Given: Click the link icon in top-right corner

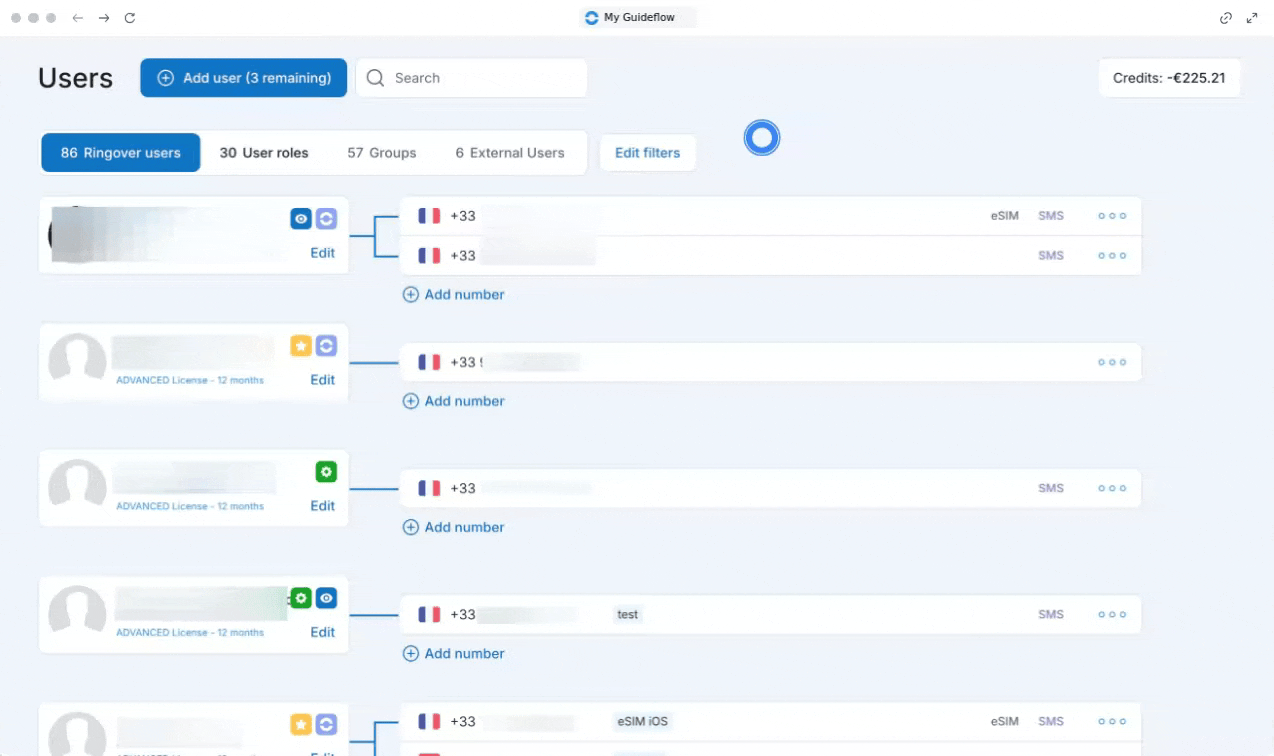Looking at the screenshot, I should tap(1226, 18).
